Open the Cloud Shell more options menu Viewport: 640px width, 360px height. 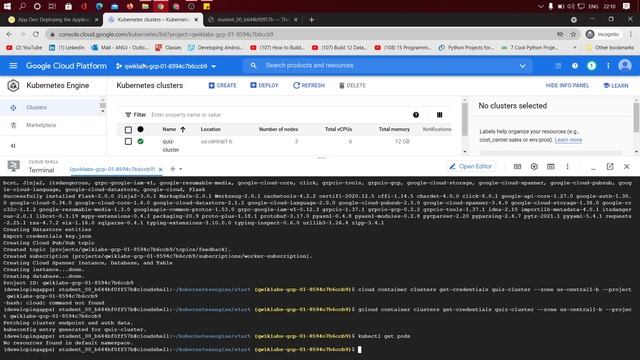[567, 167]
